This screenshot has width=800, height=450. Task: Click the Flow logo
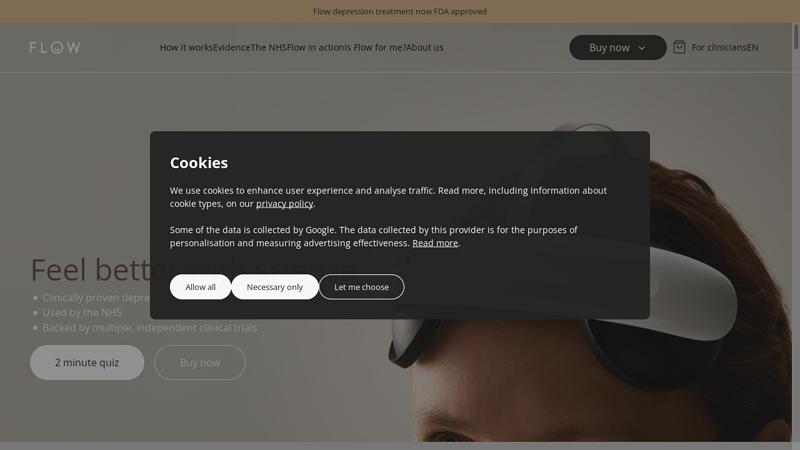click(55, 47)
